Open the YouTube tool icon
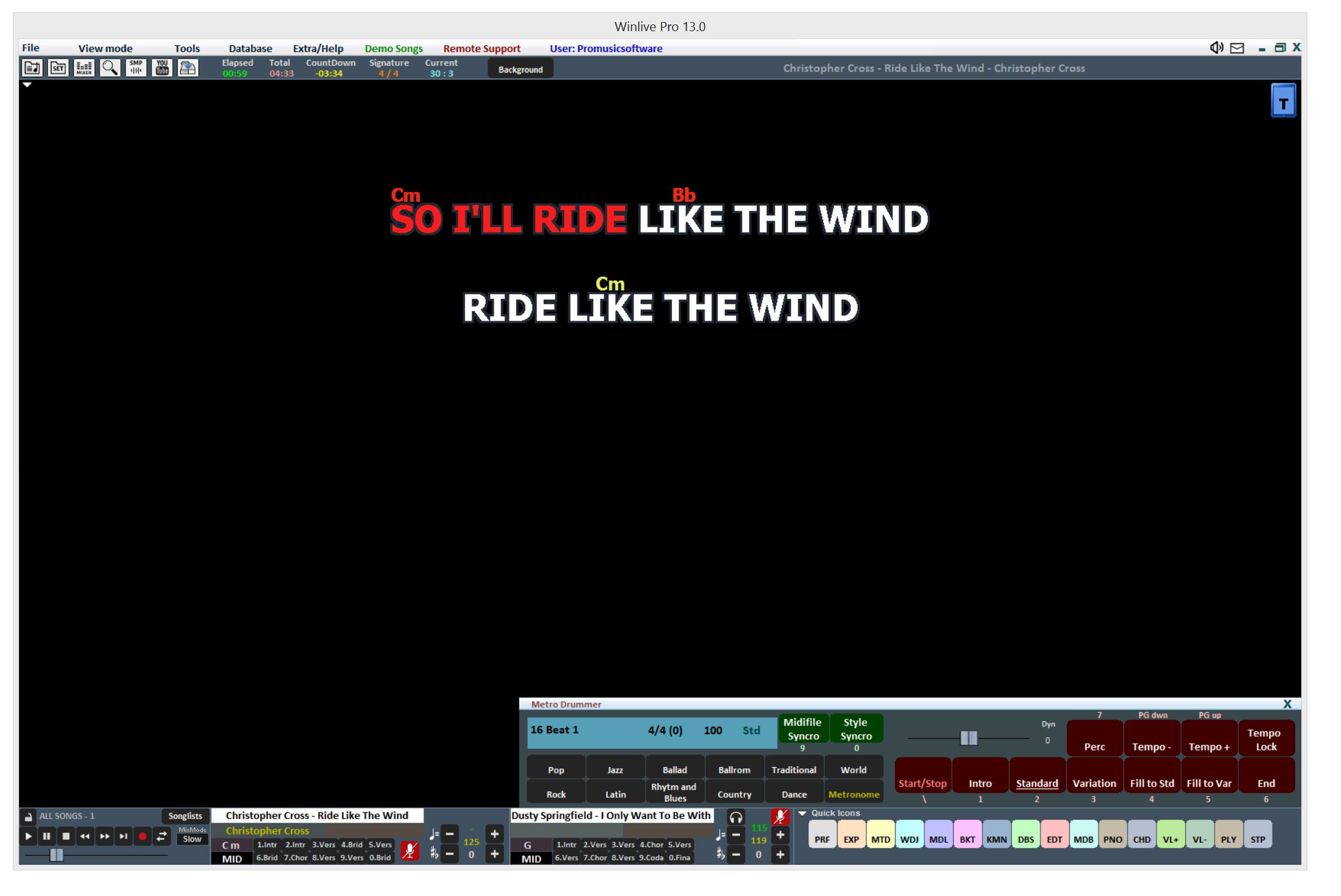The width and height of the screenshot is (1341, 896). tap(162, 68)
